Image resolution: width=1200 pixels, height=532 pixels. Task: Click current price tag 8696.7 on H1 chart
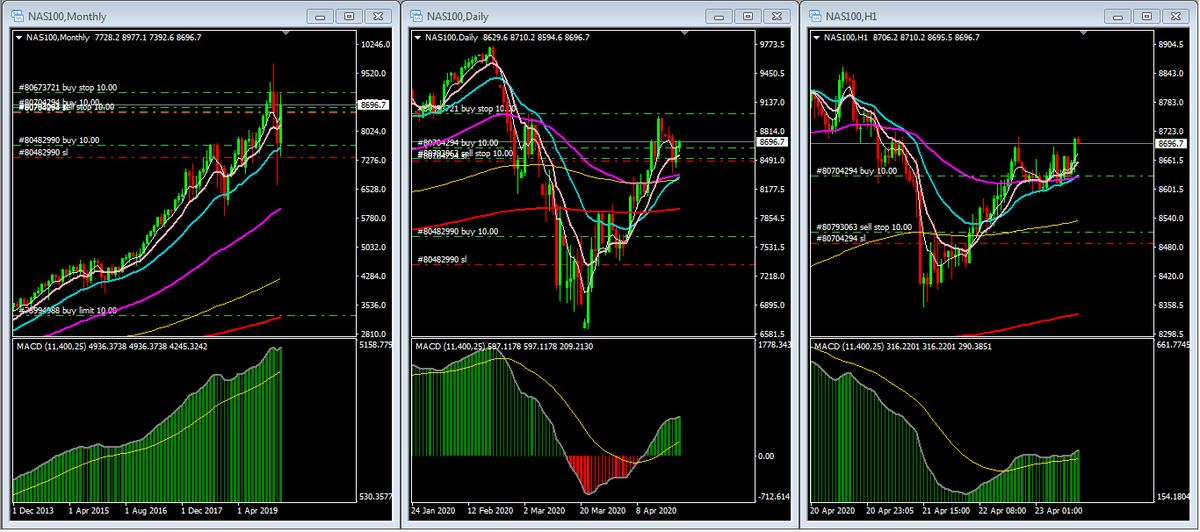click(x=1172, y=144)
